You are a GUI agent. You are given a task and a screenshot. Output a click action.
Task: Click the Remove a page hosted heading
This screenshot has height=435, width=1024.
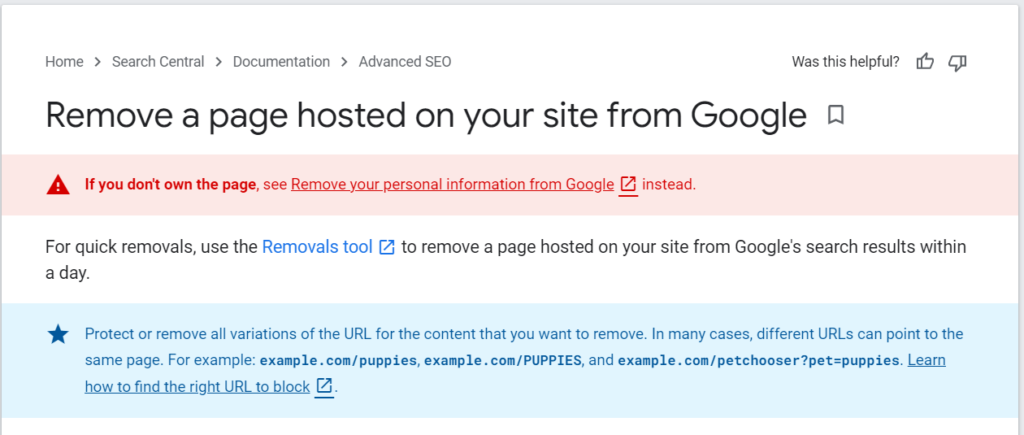coord(426,116)
